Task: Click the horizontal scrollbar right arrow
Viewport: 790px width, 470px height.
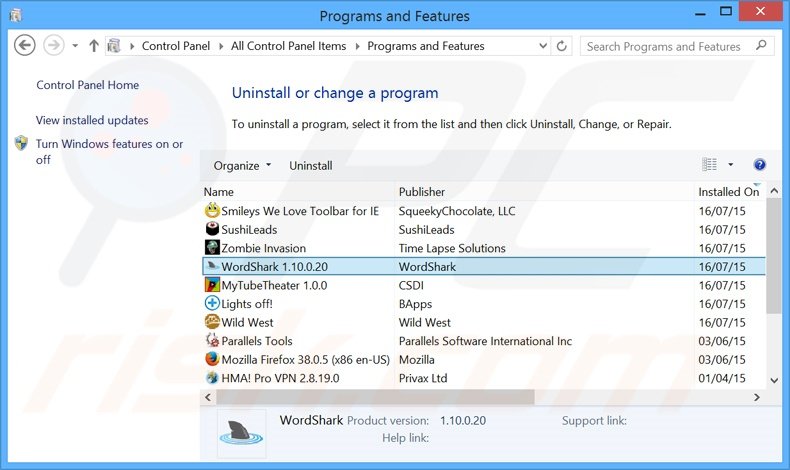Action: 757,397
